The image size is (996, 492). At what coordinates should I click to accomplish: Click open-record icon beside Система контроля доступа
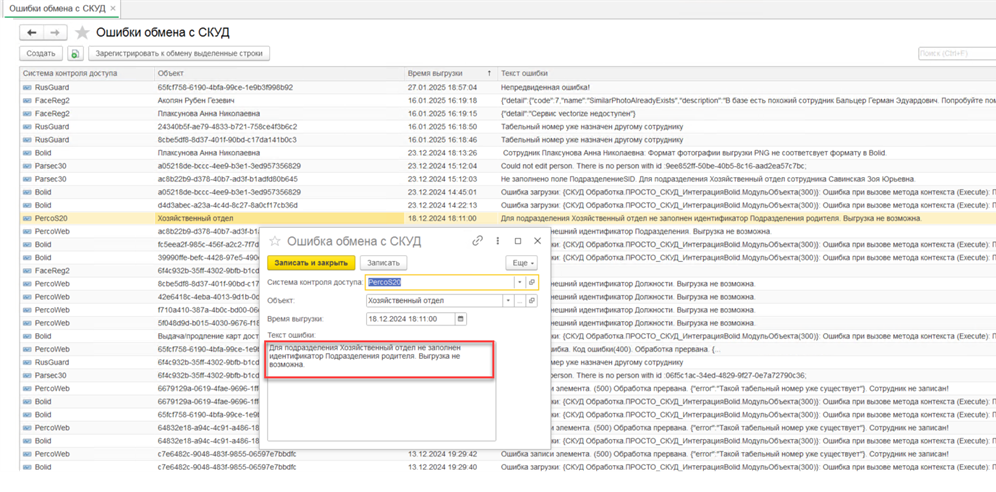pyautogui.click(x=532, y=283)
